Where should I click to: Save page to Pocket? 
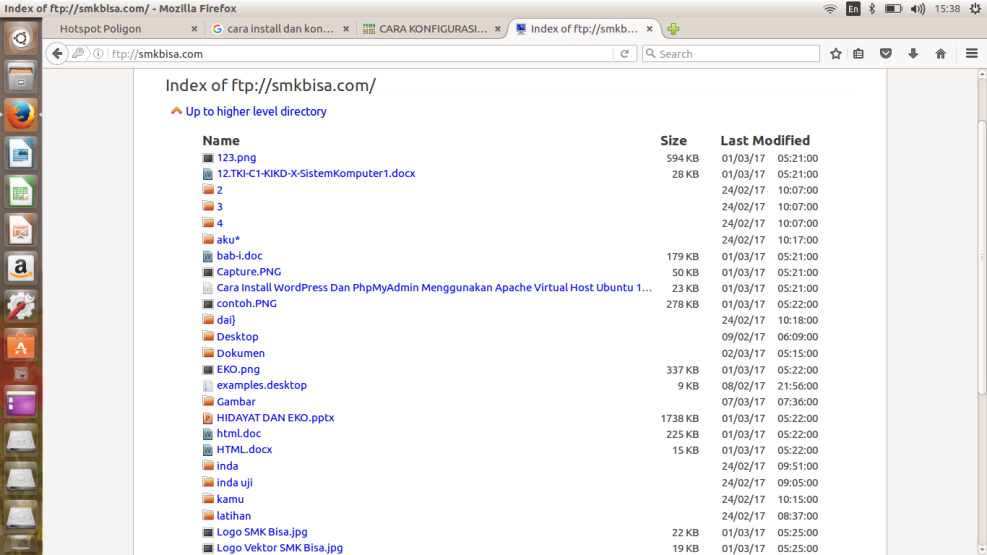[x=886, y=53]
